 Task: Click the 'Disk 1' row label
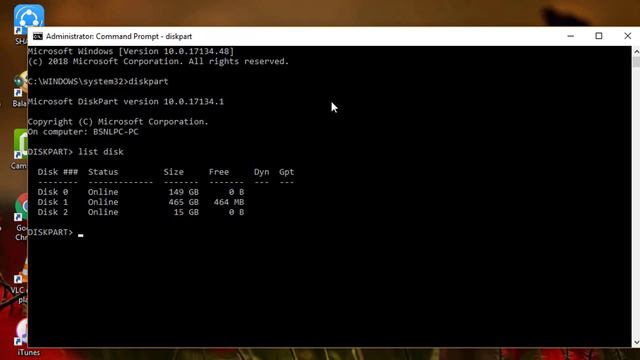pyautogui.click(x=53, y=202)
